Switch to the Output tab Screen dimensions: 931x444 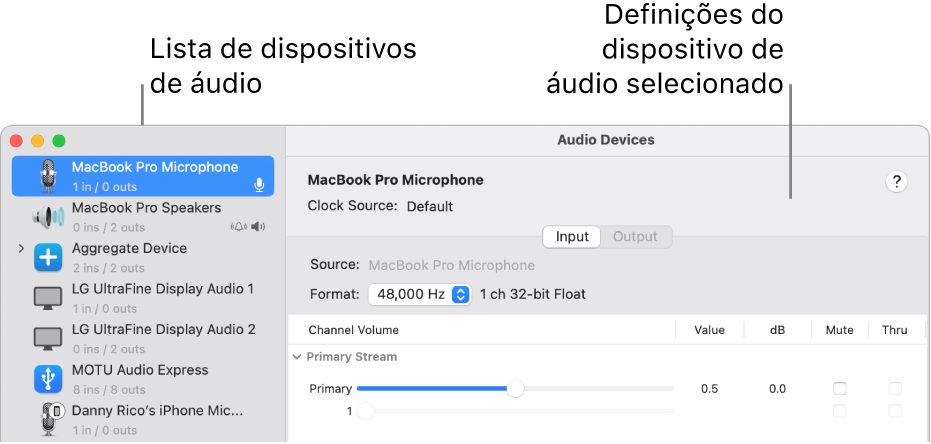coord(635,237)
